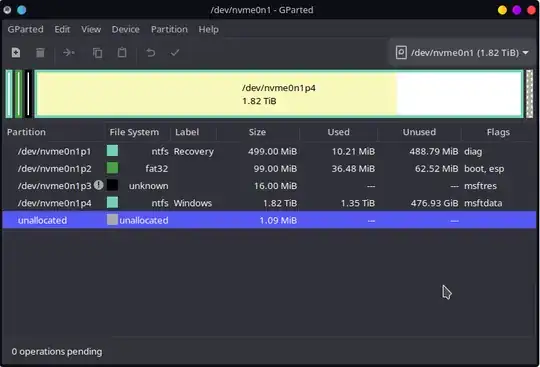Image resolution: width=540 pixels, height=367 pixels.
Task: Click the yellow minimize window button
Action: (502, 10)
